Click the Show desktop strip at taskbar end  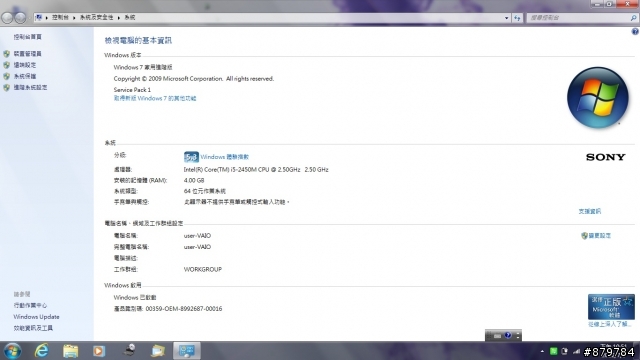pos(638,351)
